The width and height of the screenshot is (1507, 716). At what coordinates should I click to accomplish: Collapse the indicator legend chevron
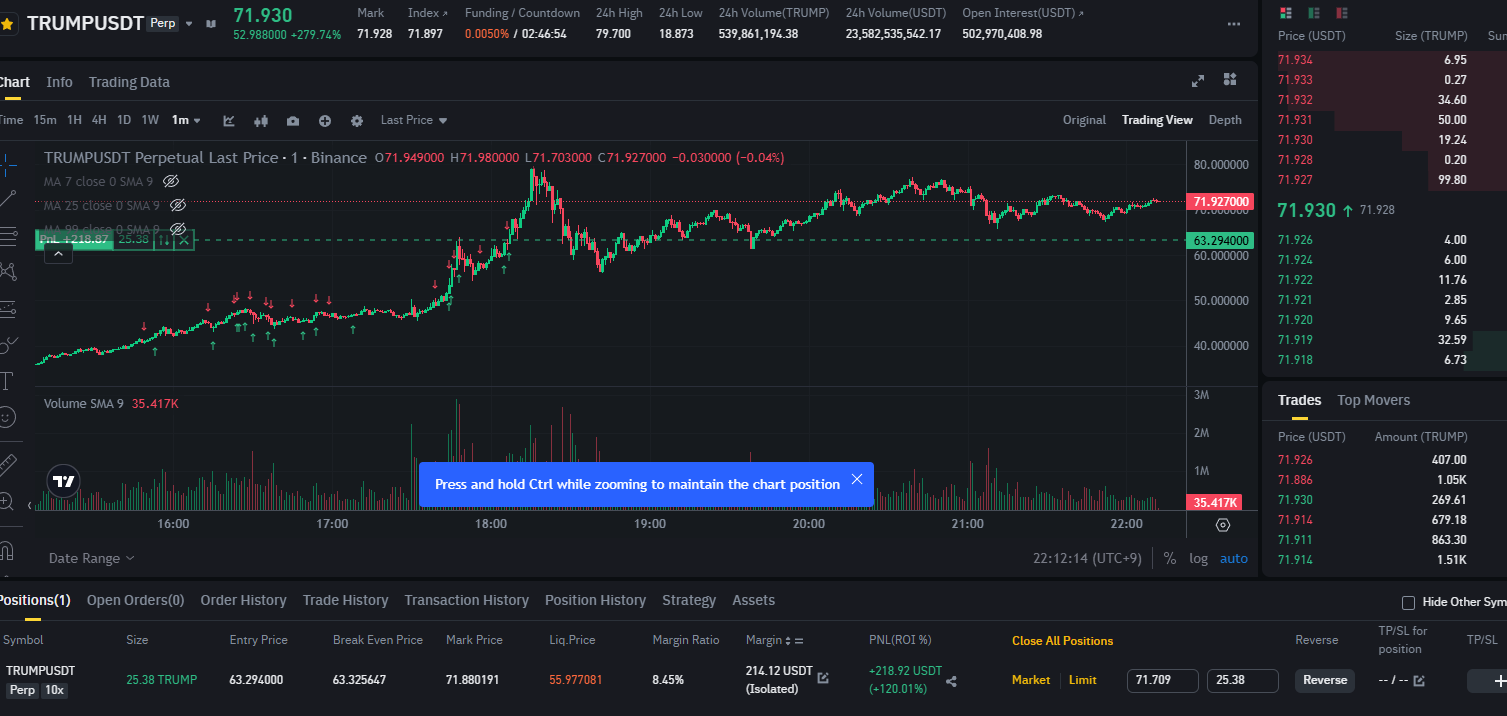(57, 254)
